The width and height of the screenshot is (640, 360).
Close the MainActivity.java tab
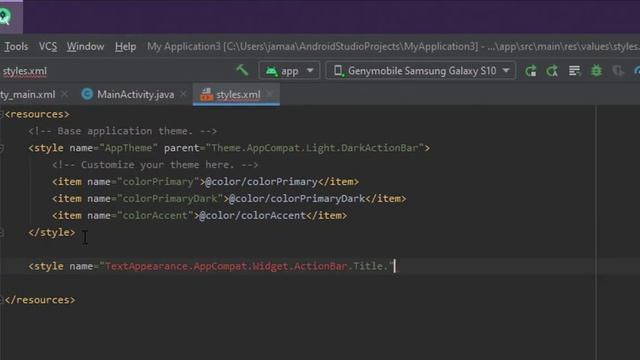[x=183, y=94]
